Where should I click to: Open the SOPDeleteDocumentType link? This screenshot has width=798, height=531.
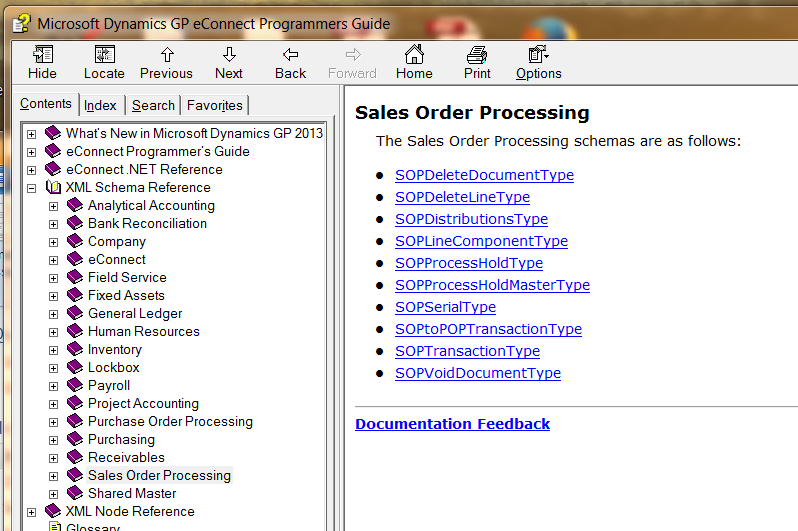click(484, 175)
